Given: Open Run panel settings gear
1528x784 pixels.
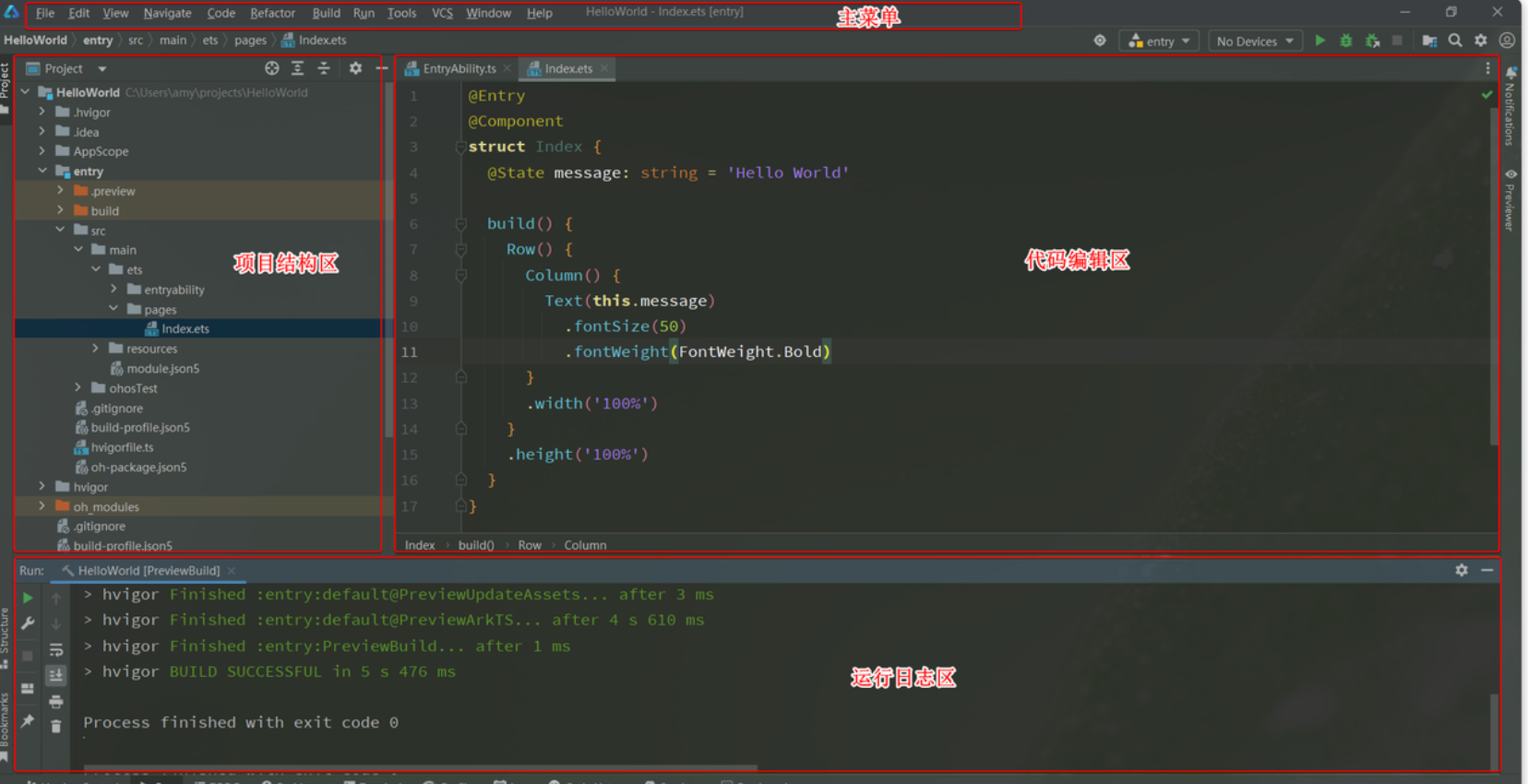Looking at the screenshot, I should (1462, 570).
